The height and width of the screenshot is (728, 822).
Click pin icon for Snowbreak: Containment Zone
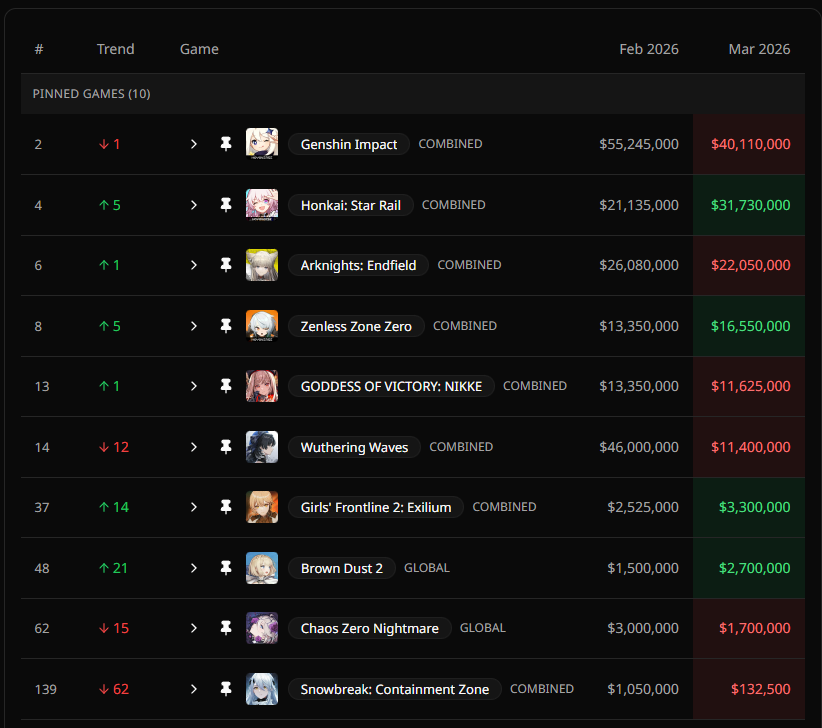(x=226, y=689)
